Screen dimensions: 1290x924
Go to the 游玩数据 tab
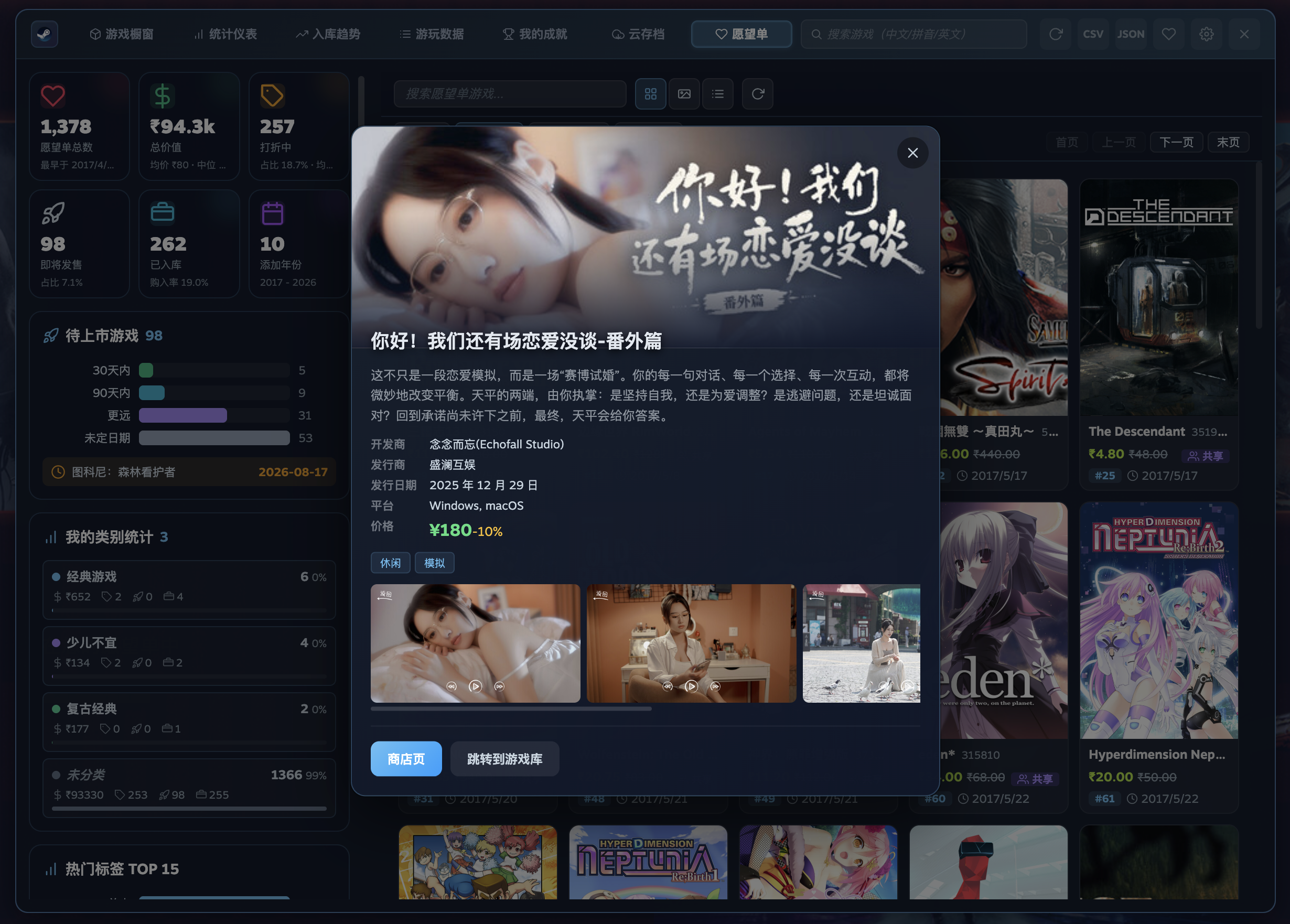pos(432,34)
